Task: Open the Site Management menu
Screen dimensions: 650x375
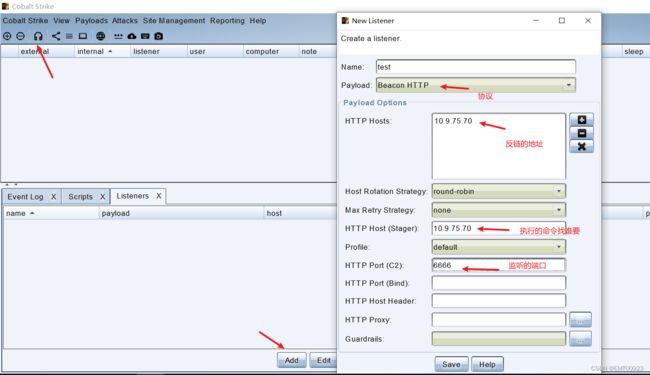Action: [x=174, y=20]
